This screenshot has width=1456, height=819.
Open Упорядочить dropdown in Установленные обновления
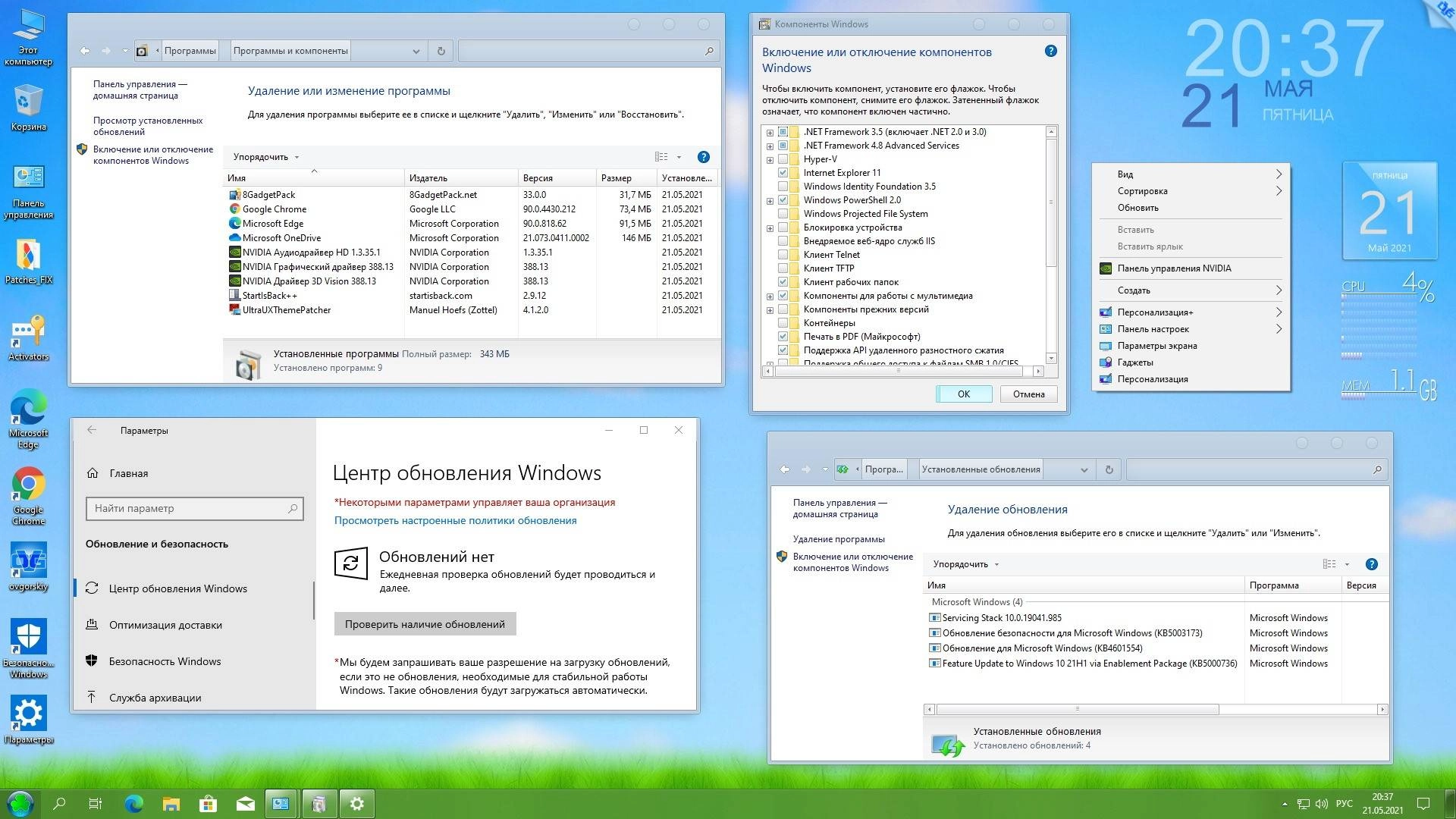click(966, 564)
